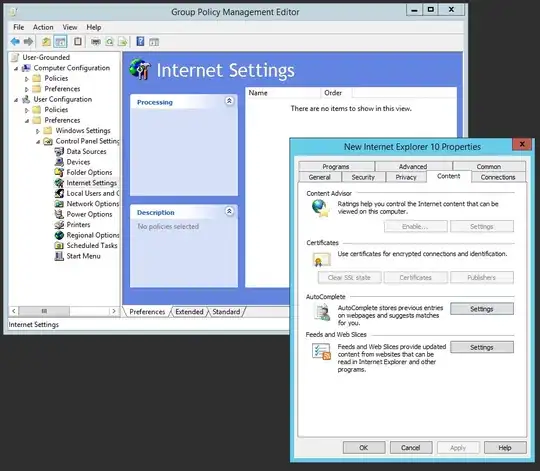
Task: Open the Action menu
Action: click(43, 27)
